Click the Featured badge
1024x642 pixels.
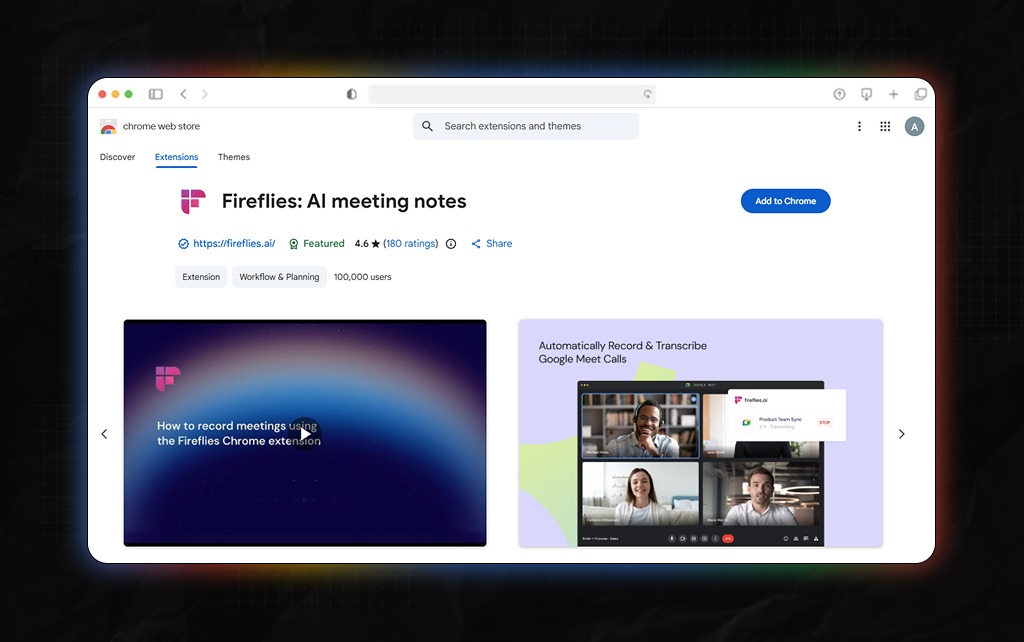click(x=317, y=244)
